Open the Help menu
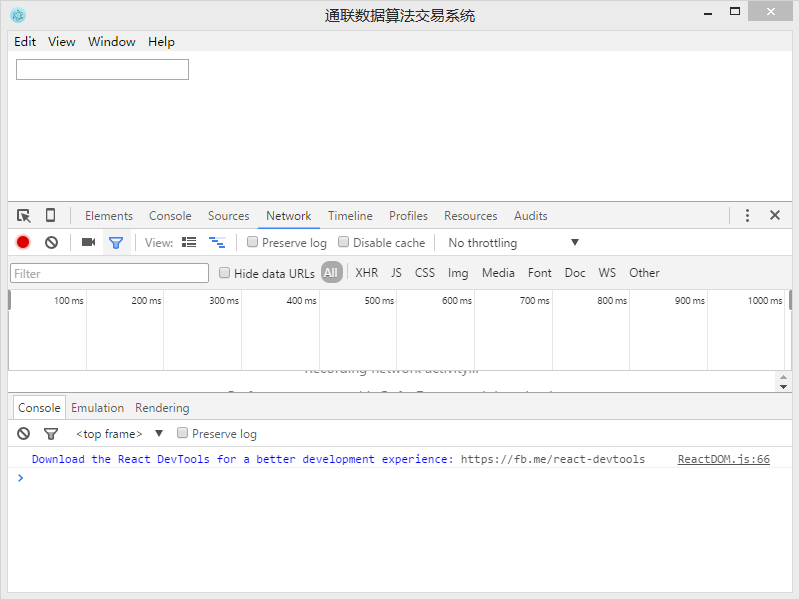The height and width of the screenshot is (600, 800). click(161, 42)
